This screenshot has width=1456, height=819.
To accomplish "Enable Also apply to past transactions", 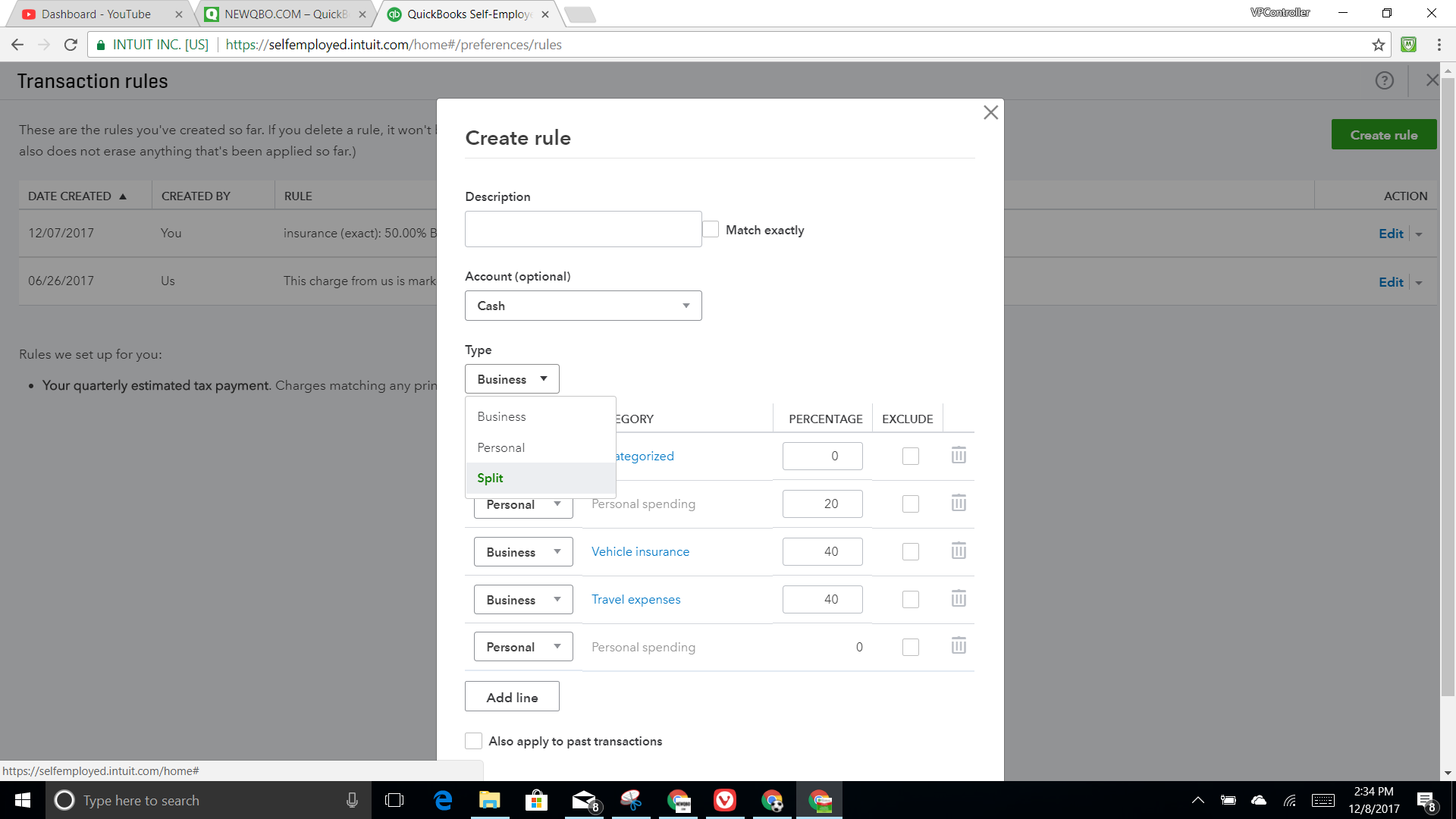I will tap(473, 741).
